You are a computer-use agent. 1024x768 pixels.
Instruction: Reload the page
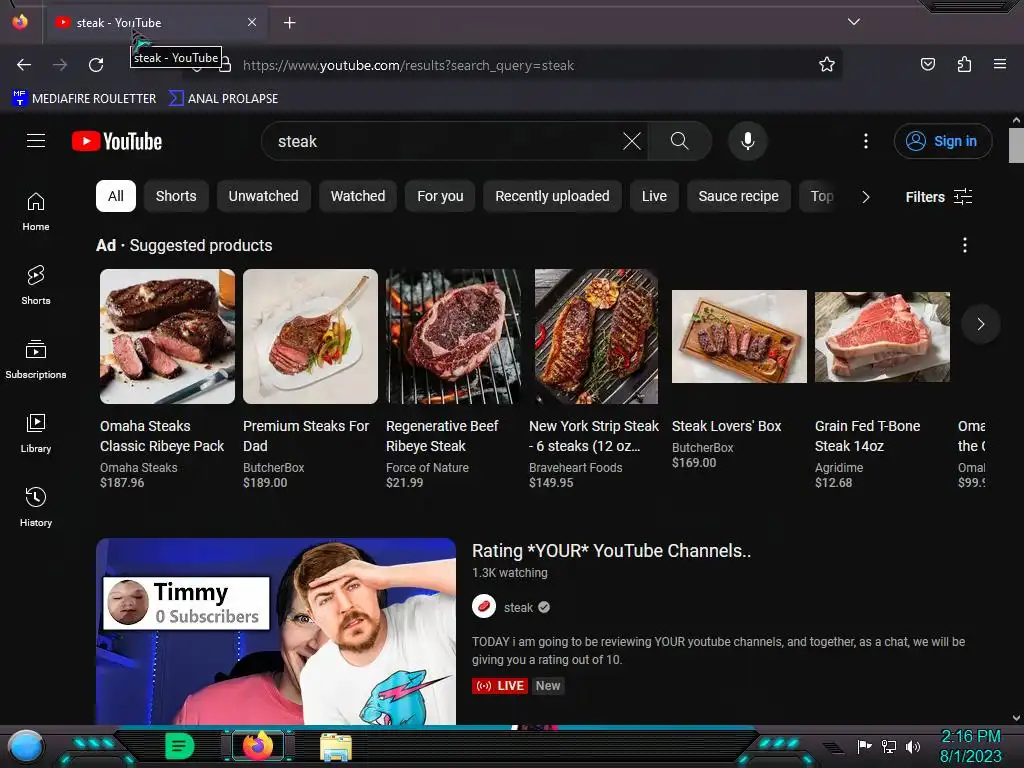[x=96, y=65]
